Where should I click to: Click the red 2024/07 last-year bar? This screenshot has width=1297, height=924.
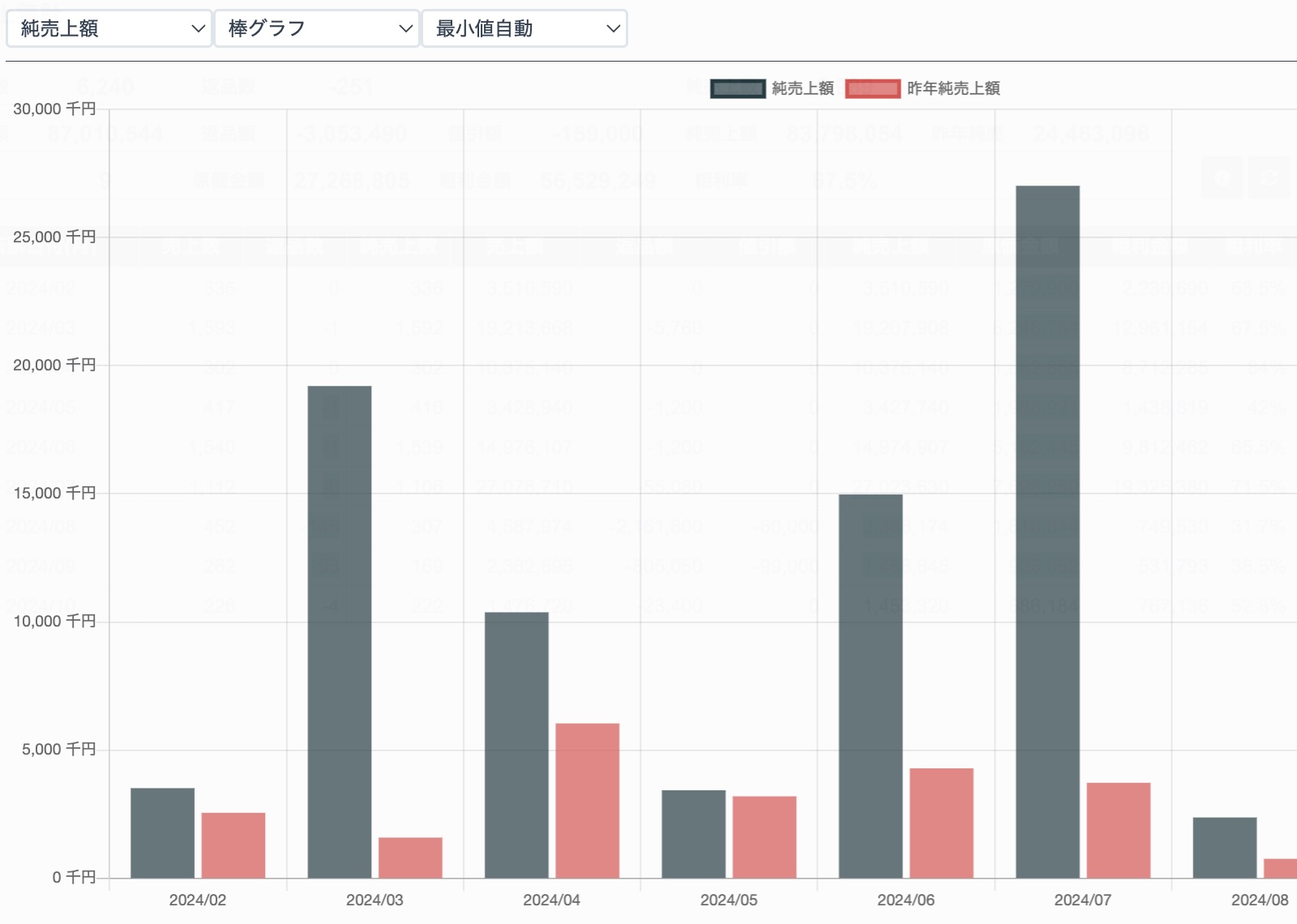[1119, 830]
